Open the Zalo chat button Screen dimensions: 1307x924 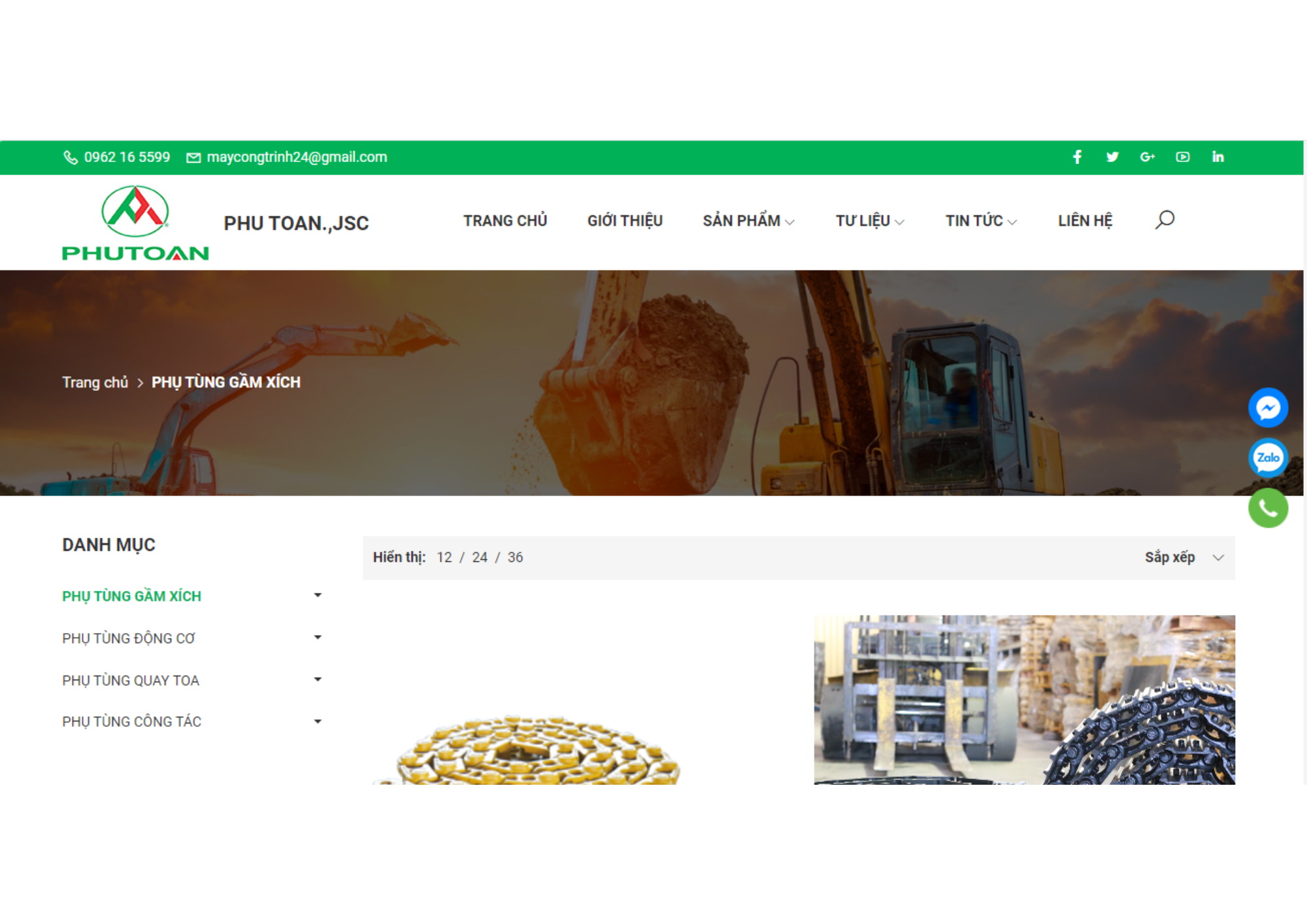(1268, 458)
